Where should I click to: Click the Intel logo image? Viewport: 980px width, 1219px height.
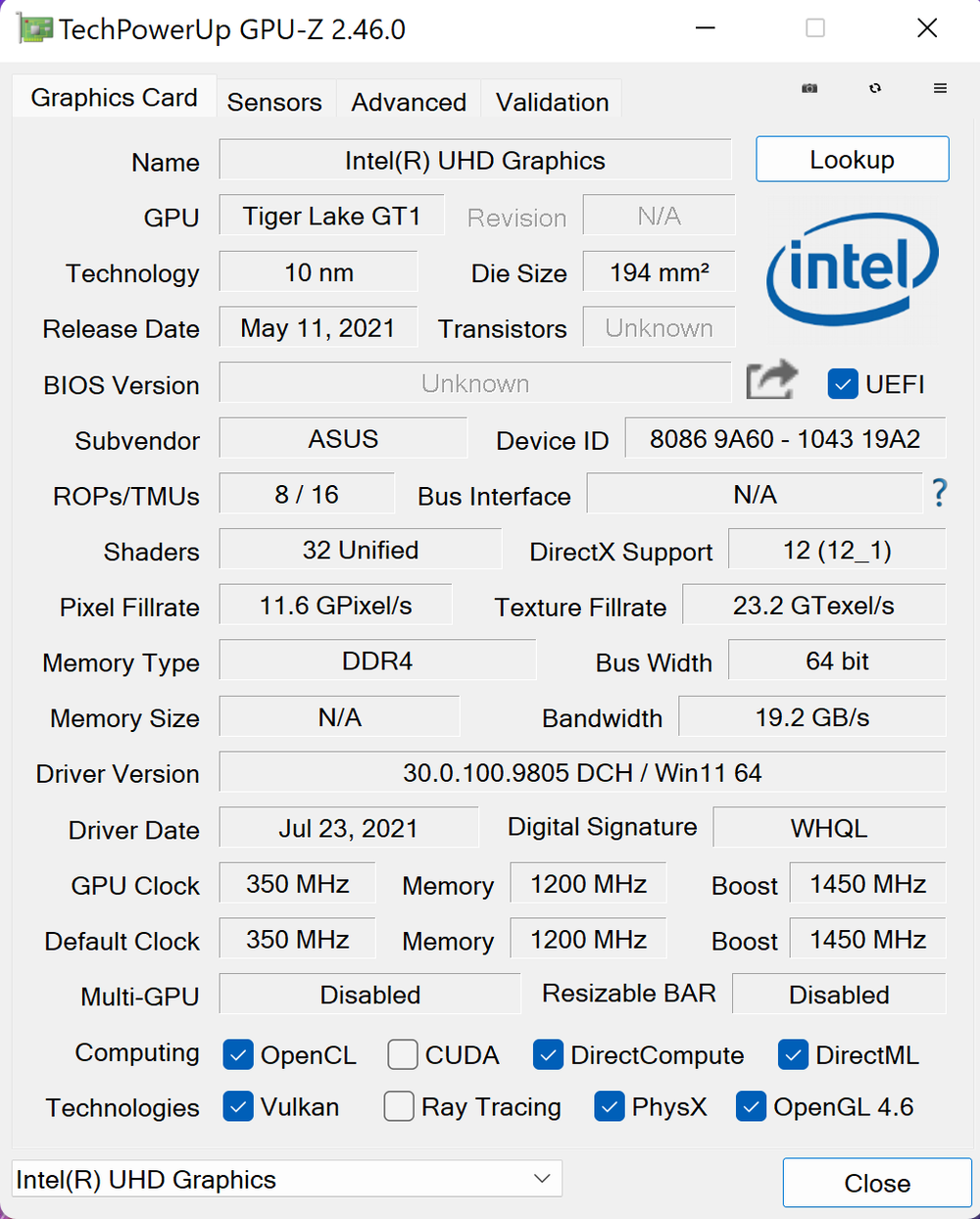tap(853, 268)
